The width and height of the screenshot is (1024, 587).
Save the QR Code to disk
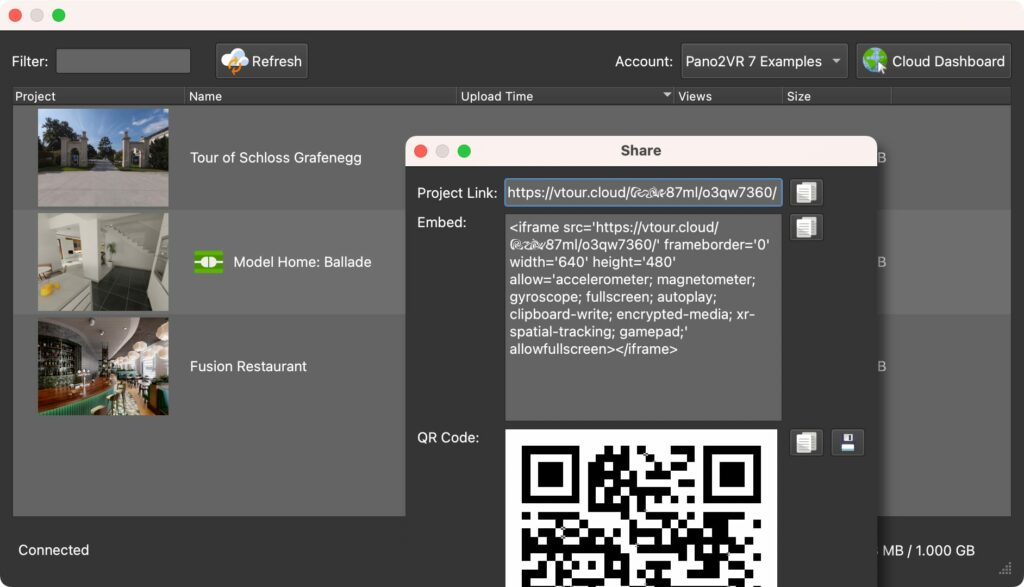pyautogui.click(x=848, y=443)
